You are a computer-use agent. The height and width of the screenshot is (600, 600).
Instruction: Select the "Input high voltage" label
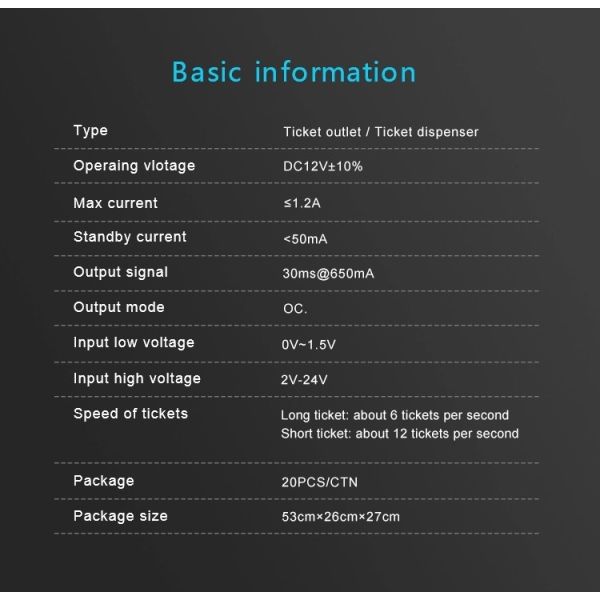coord(136,378)
